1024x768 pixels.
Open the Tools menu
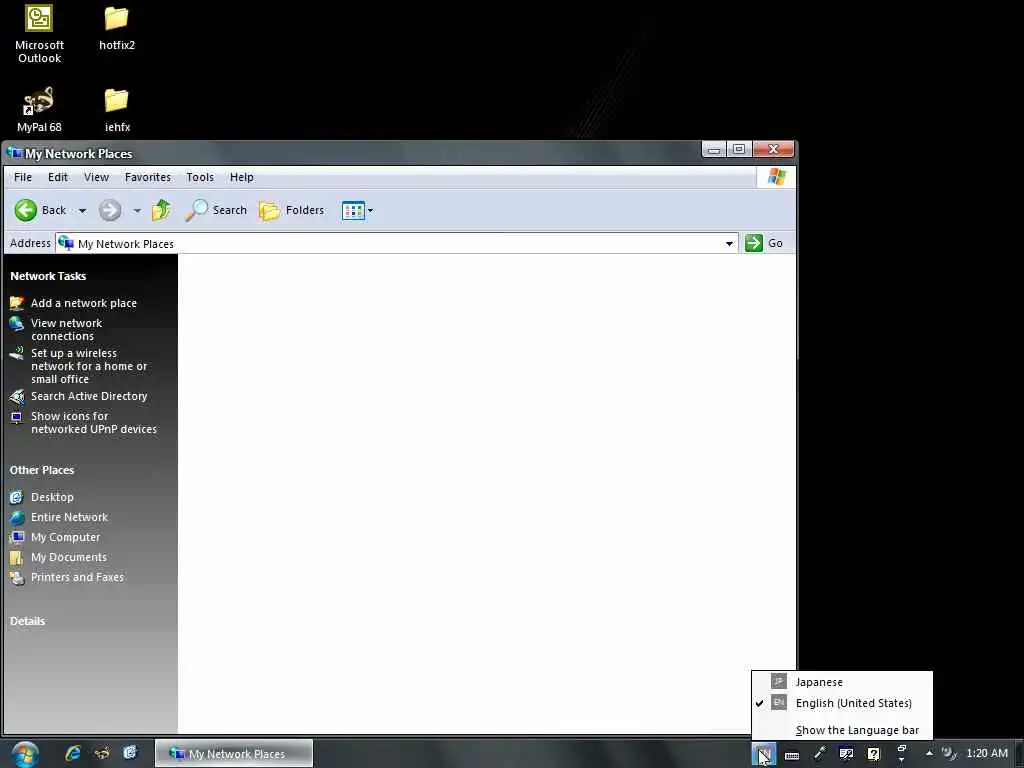[200, 177]
